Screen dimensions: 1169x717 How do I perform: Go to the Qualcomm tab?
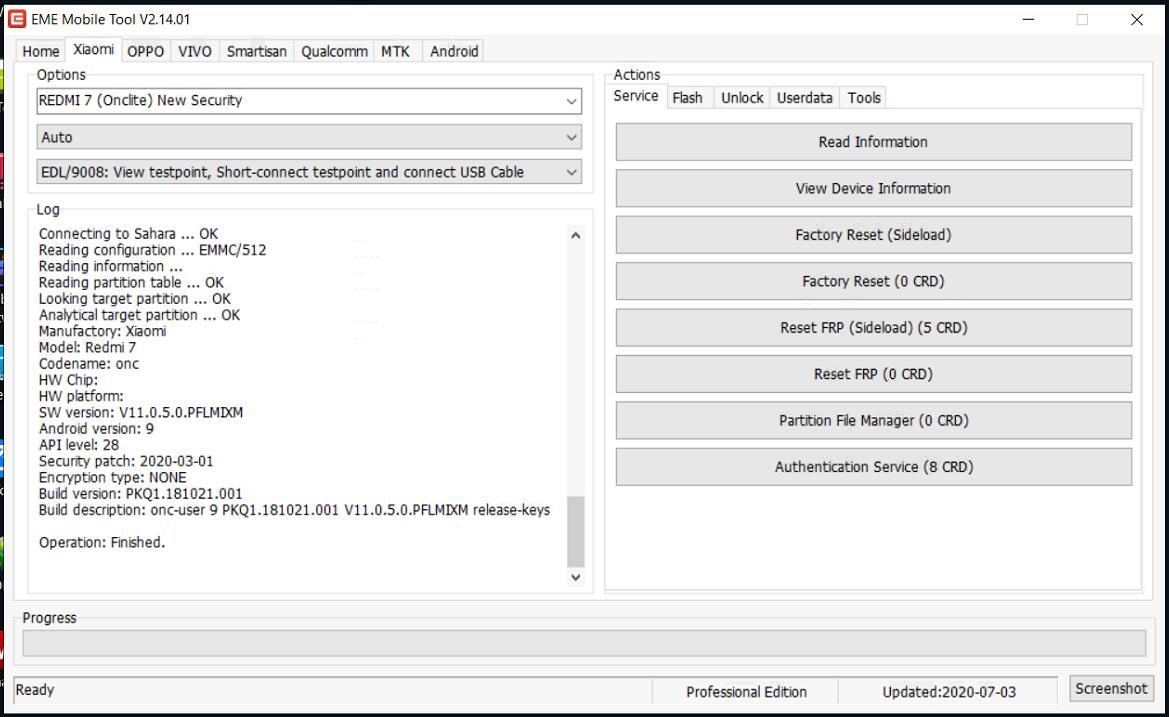tap(334, 51)
